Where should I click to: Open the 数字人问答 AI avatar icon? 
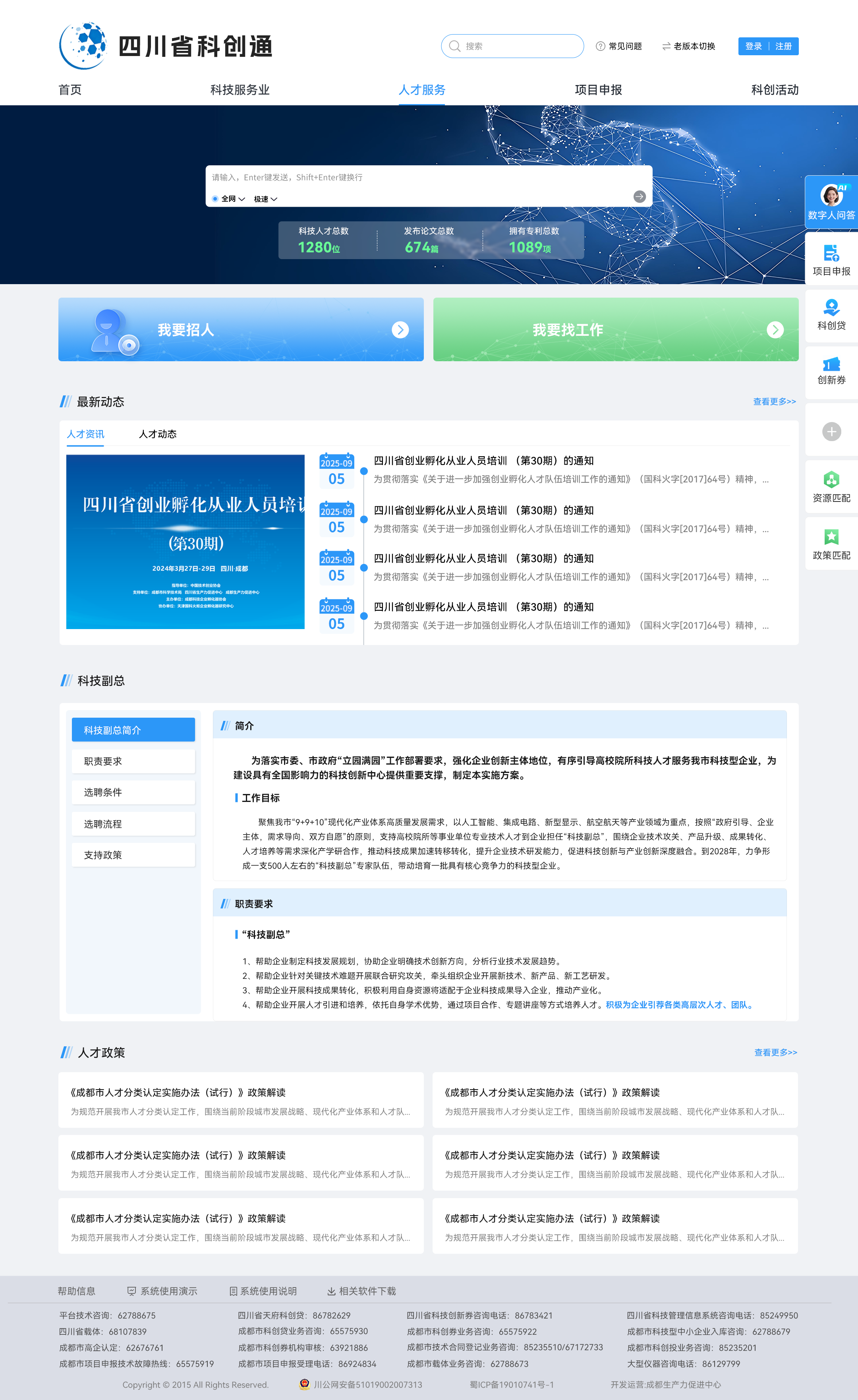click(831, 196)
